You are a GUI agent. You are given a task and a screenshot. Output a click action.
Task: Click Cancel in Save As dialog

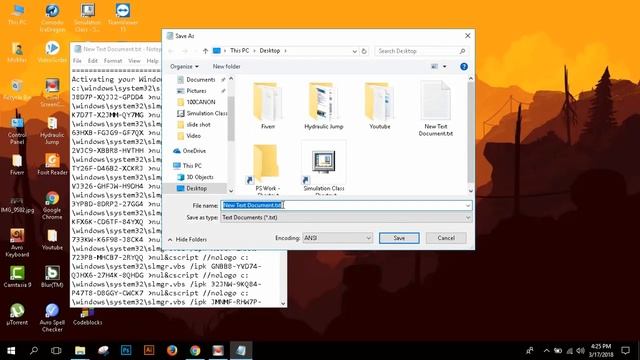coord(446,238)
